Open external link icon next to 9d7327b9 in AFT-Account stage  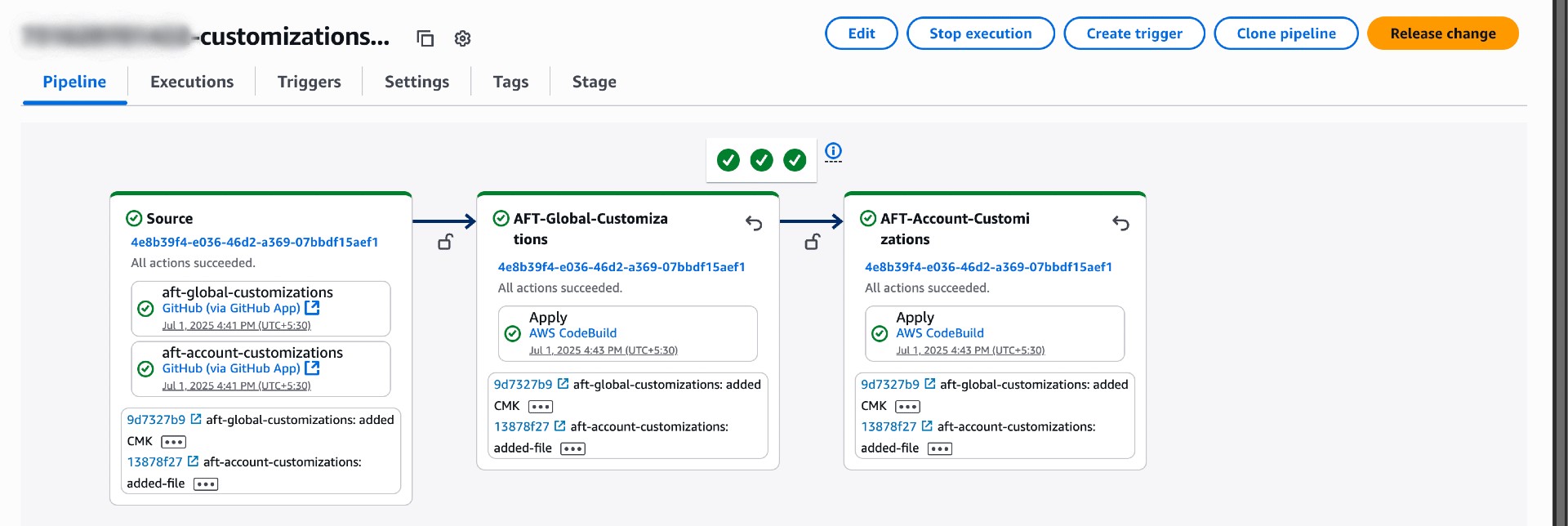pyautogui.click(x=929, y=384)
